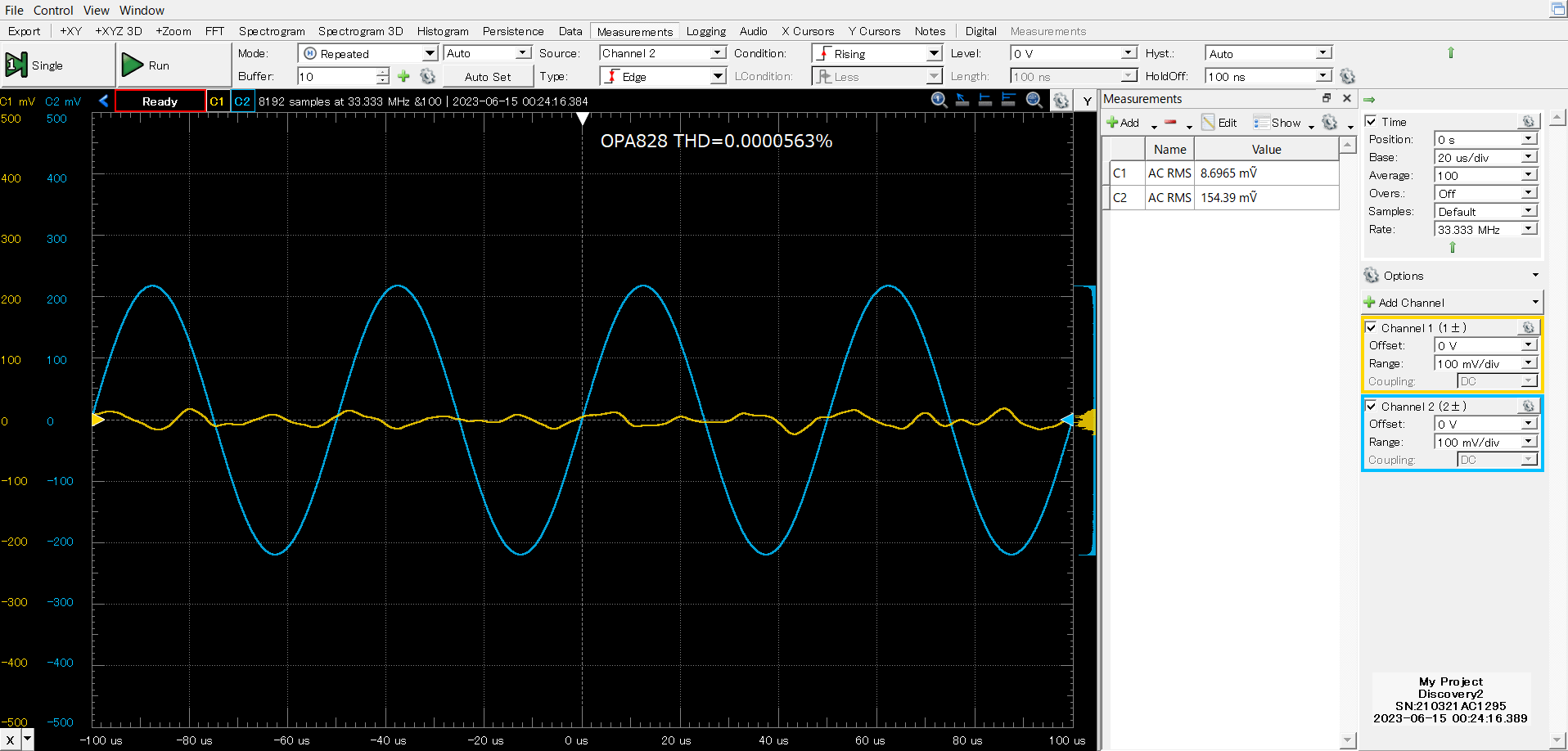Select the quick measure cursor icon
1568x751 pixels.
tap(962, 100)
